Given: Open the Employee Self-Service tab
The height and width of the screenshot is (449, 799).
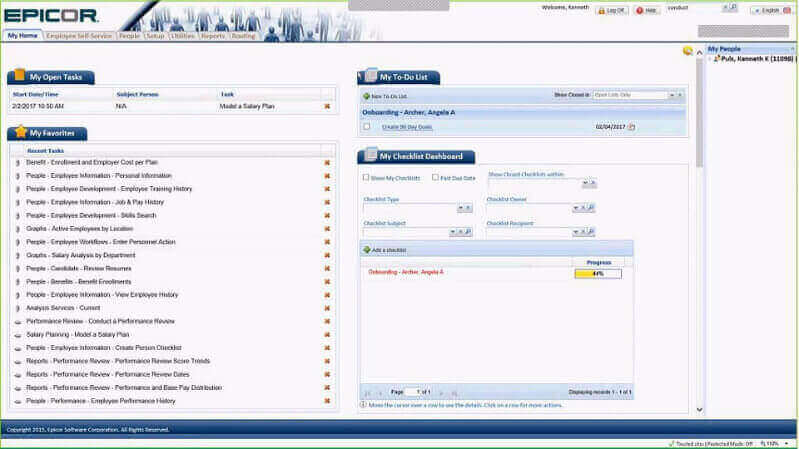Looking at the screenshot, I should tap(79, 36).
